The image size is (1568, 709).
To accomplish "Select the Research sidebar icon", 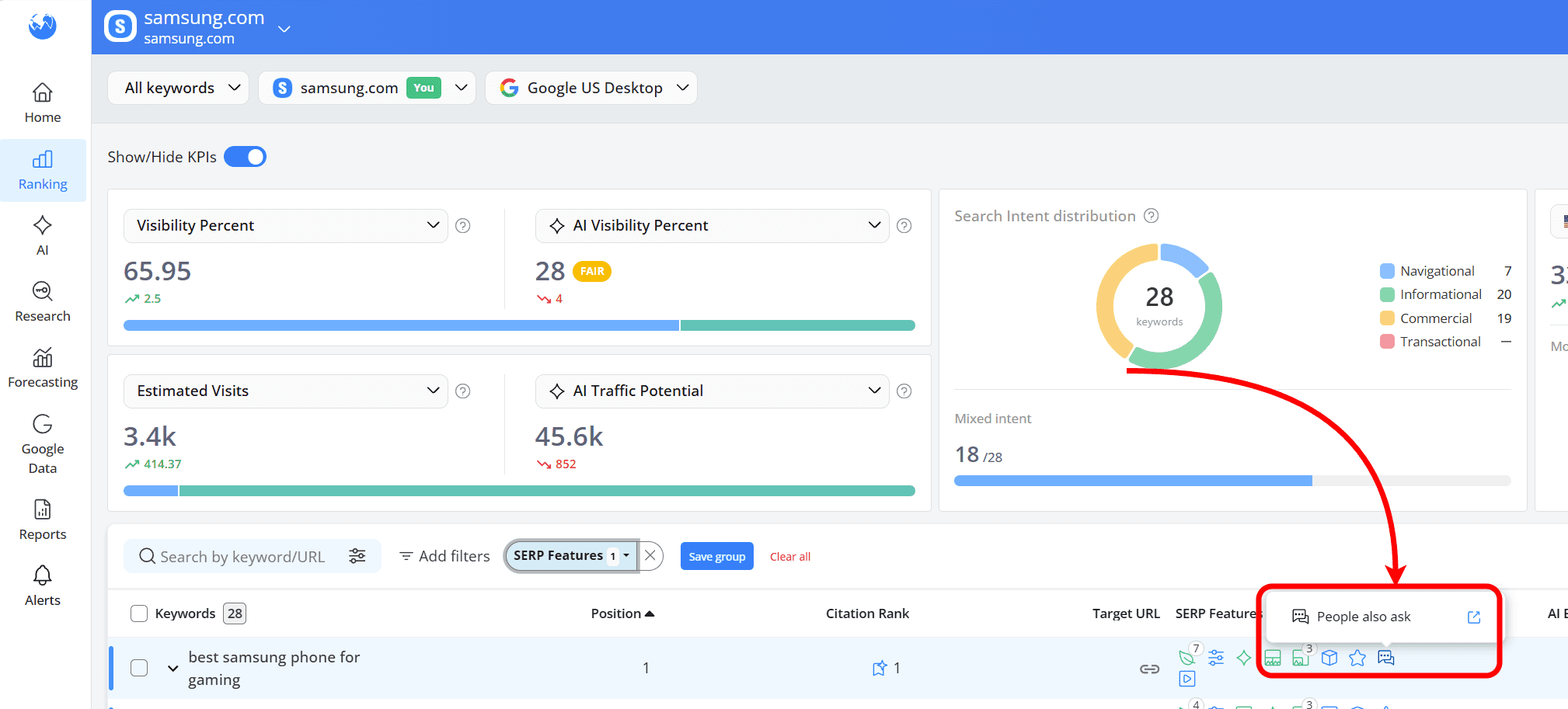I will (x=43, y=301).
